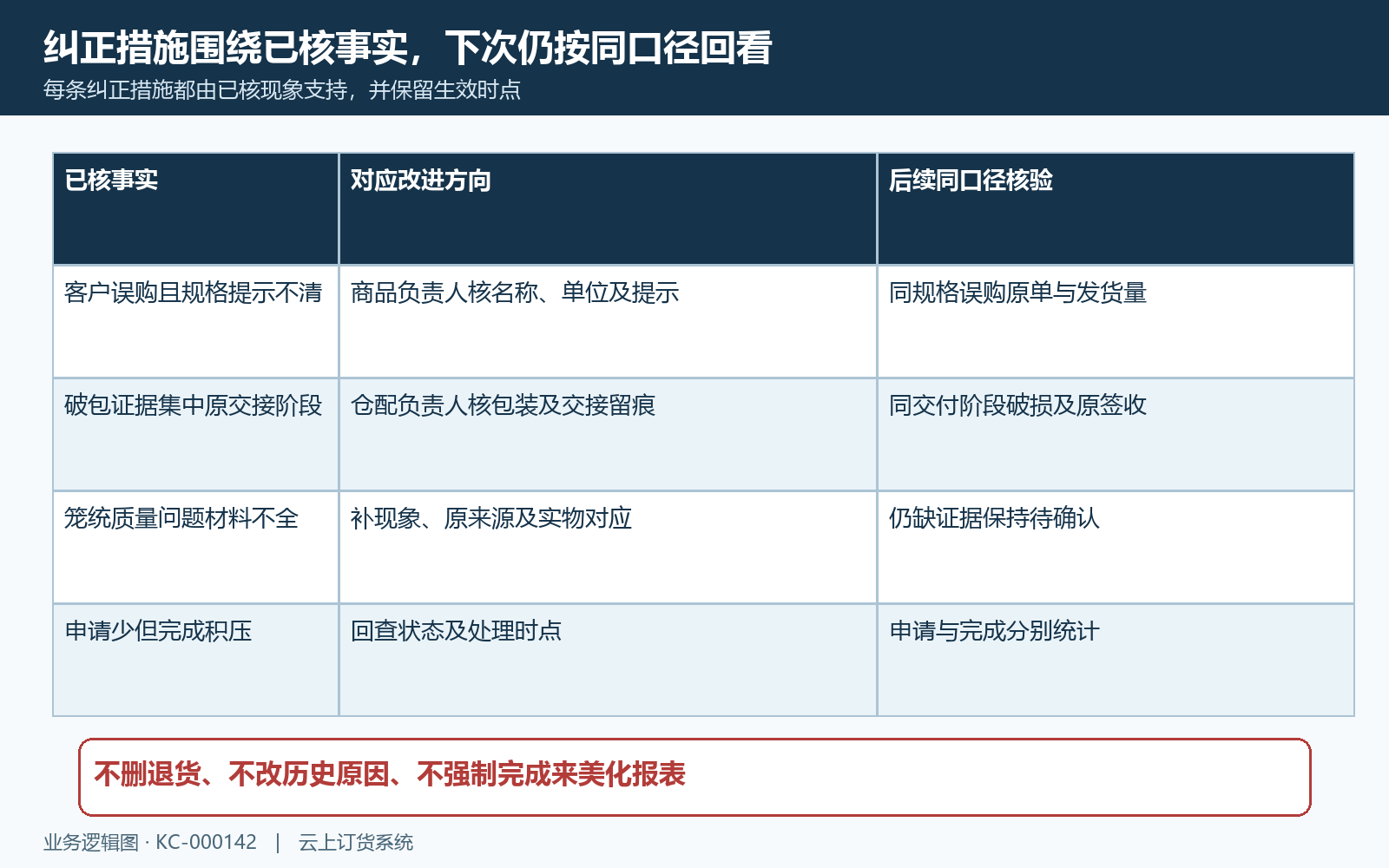
Task: Click the column header 已核事实
Action: click(x=195, y=209)
